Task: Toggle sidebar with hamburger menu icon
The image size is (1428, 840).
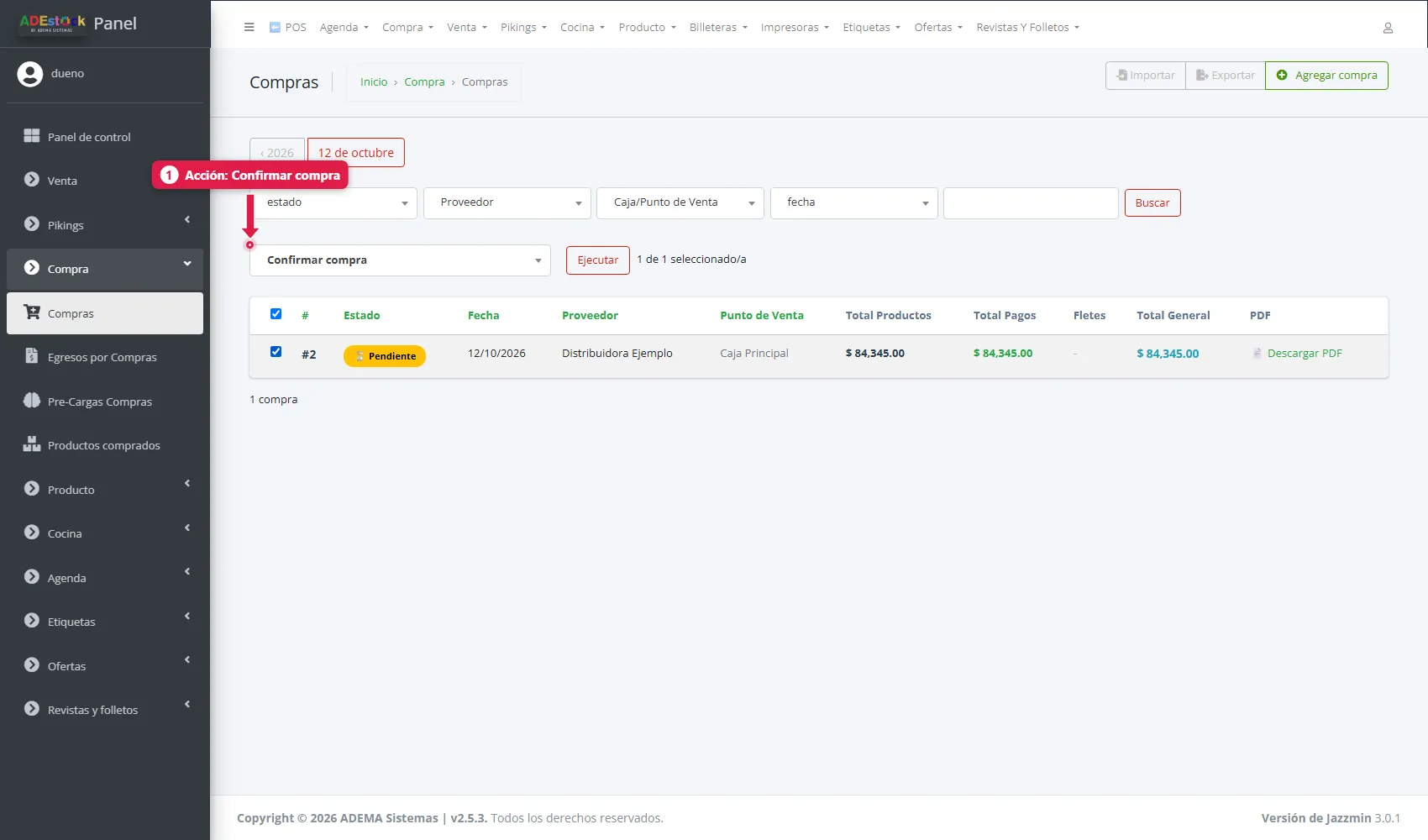Action: 249,27
